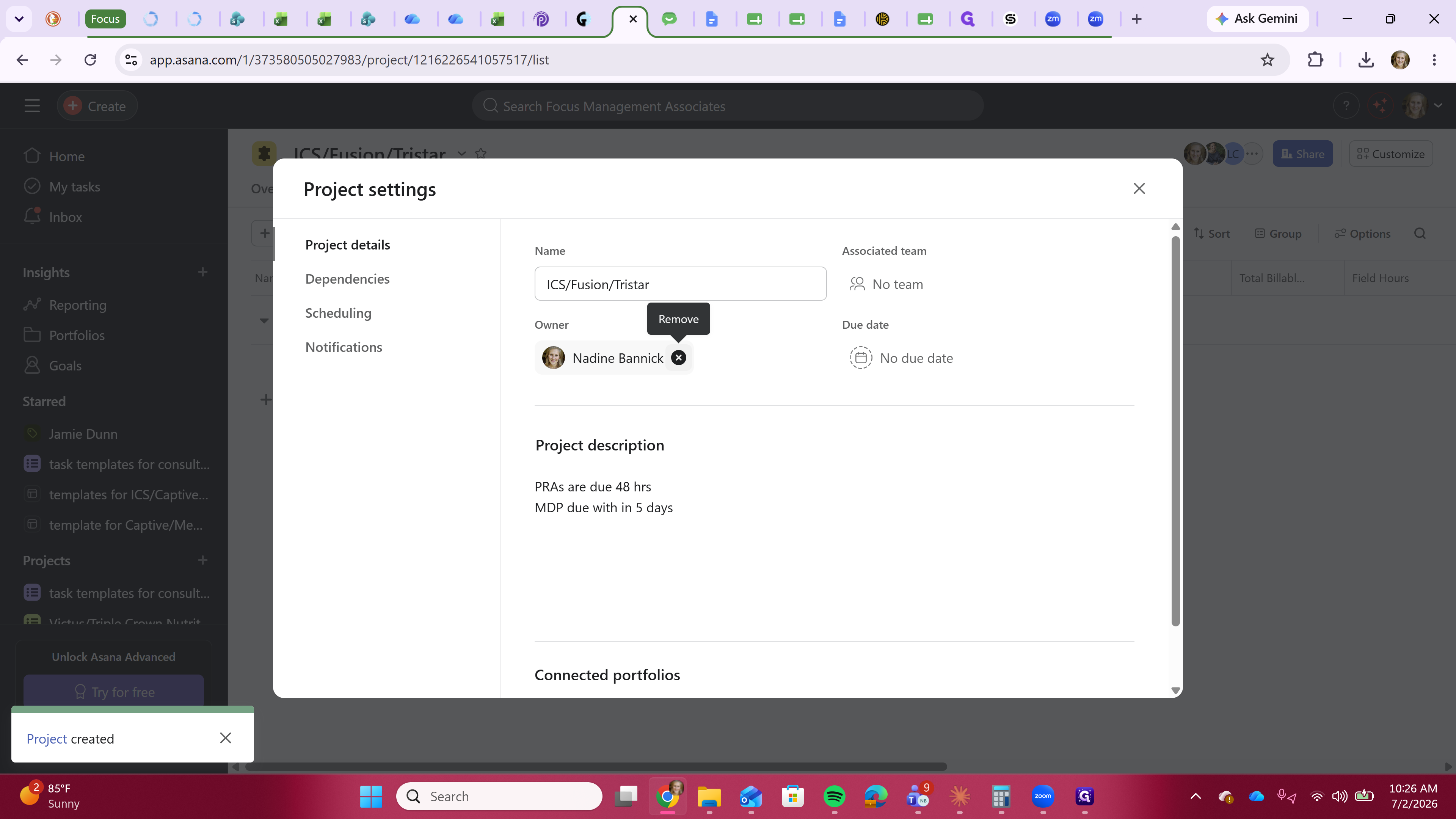Click Try for free button
1456x819 pixels.
114,691
